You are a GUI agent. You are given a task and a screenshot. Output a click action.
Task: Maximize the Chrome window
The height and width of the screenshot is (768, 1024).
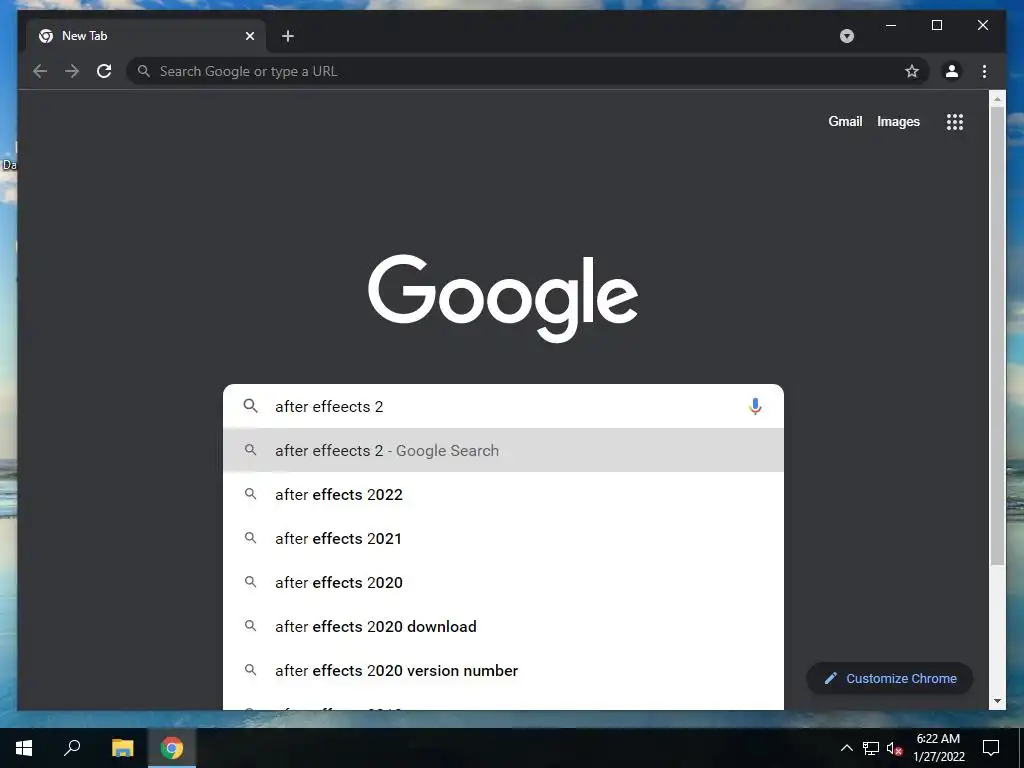pos(936,25)
